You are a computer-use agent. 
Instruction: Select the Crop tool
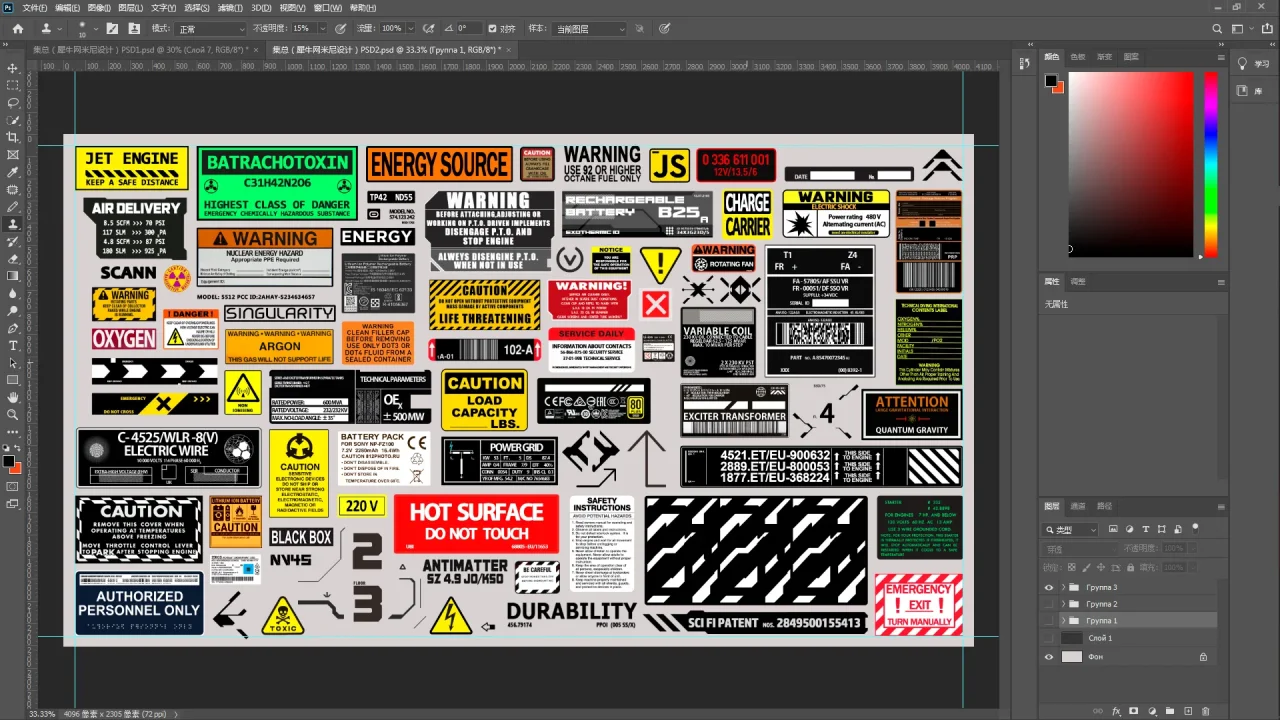coord(13,137)
